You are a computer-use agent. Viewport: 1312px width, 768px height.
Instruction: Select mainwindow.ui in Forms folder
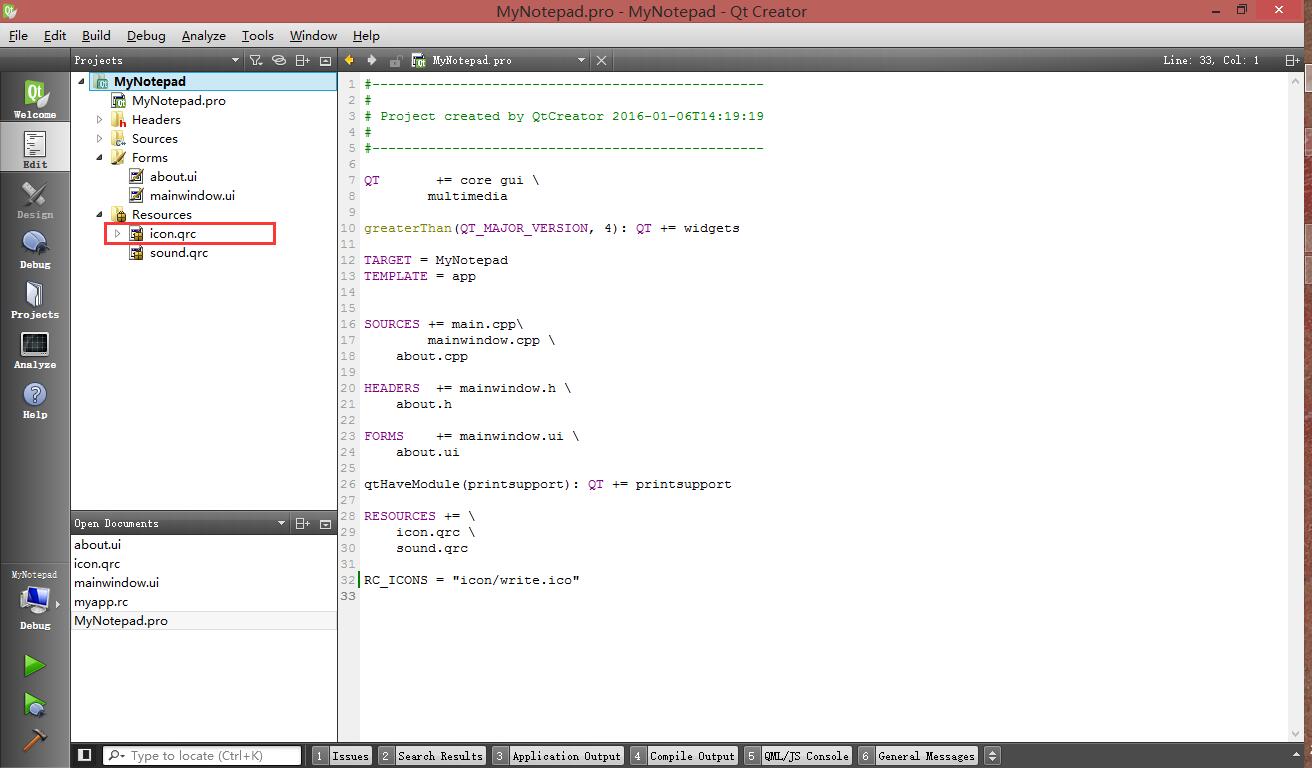pyautogui.click(x=192, y=196)
